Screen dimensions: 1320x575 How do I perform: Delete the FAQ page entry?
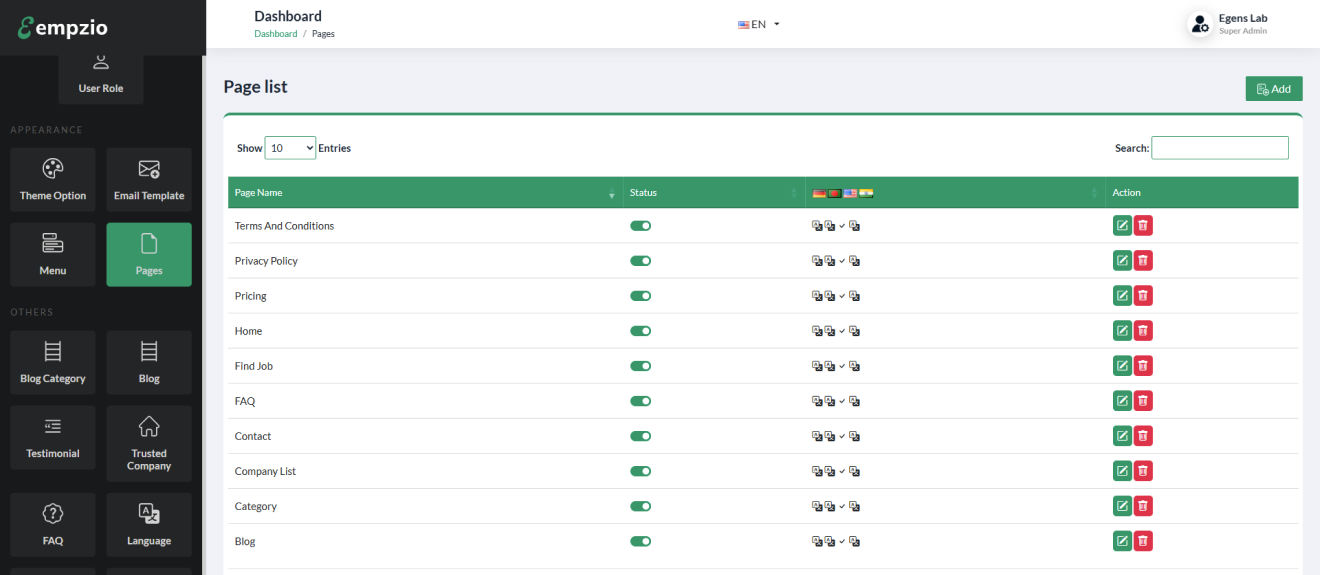click(x=1143, y=401)
